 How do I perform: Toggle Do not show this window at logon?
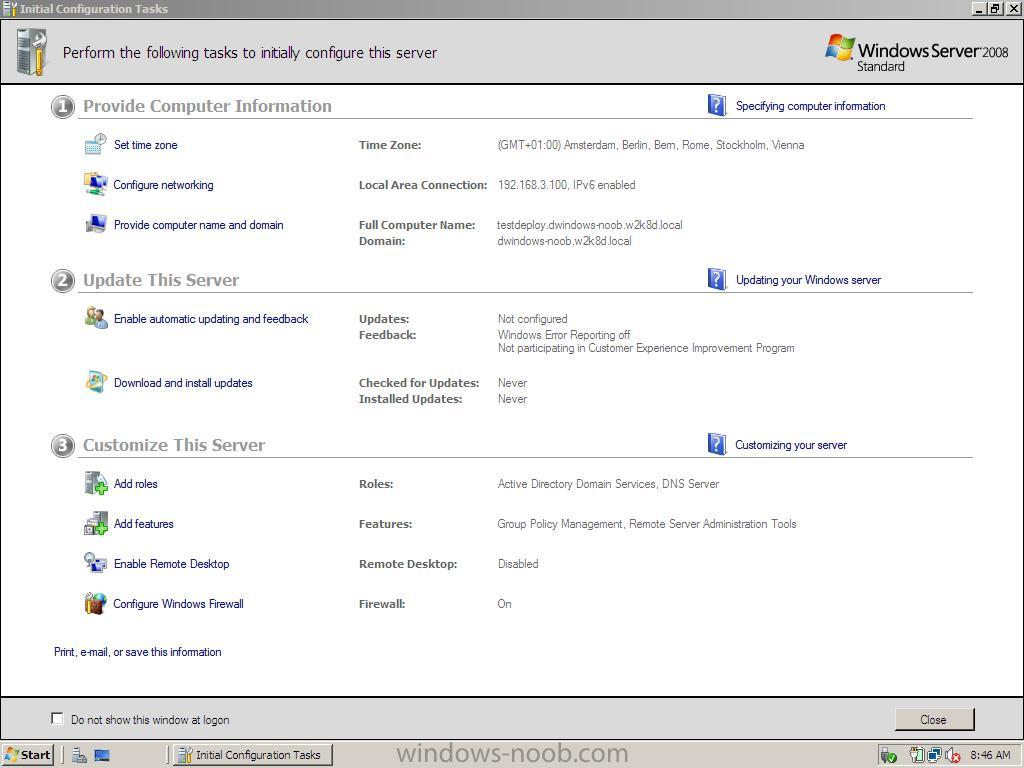click(x=57, y=718)
